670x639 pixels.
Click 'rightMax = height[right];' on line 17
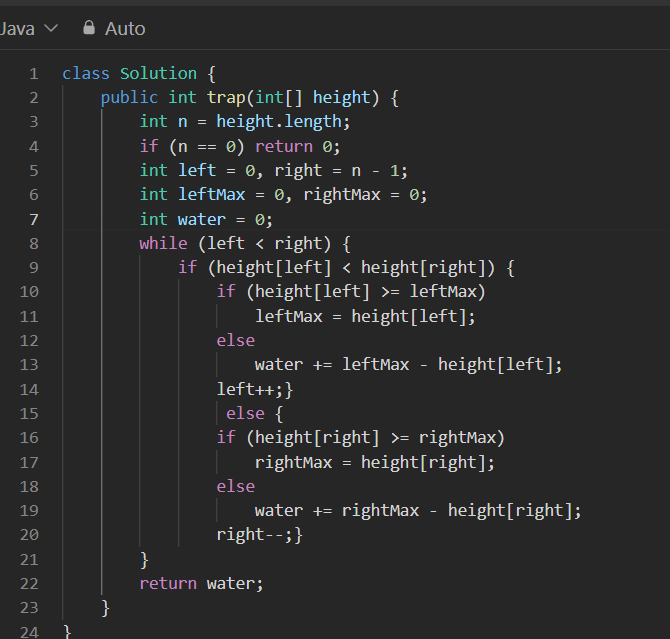[x=375, y=462]
